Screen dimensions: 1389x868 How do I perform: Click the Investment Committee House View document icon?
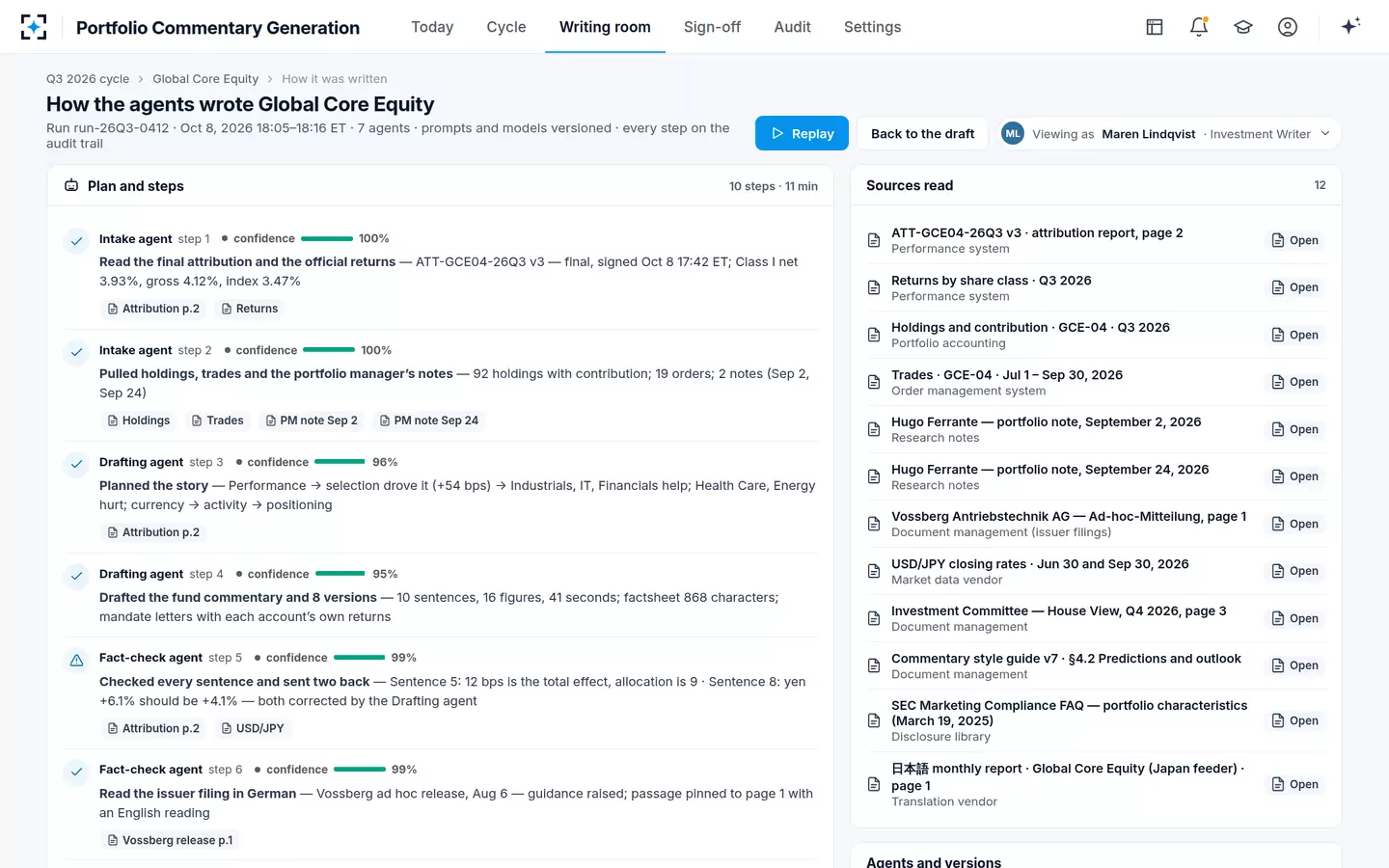point(874,618)
